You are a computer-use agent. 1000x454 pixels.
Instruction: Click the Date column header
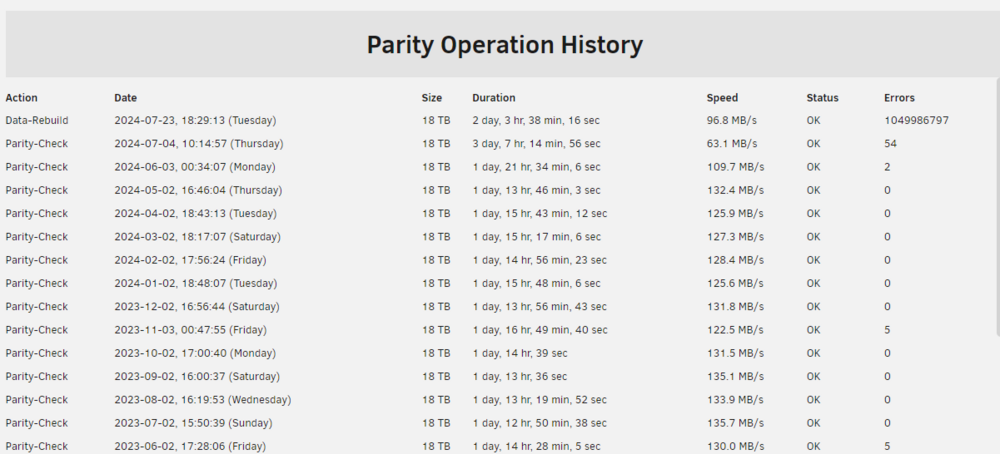point(126,98)
